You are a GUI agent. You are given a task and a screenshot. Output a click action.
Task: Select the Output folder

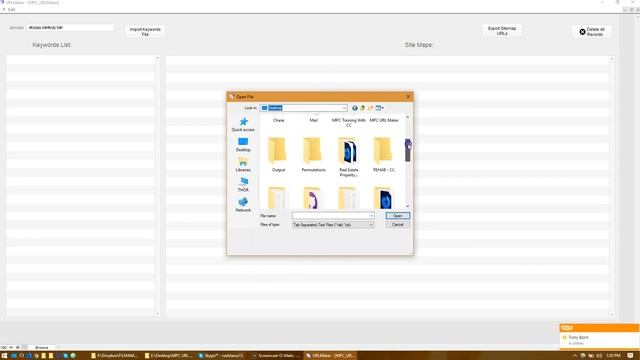(278, 155)
